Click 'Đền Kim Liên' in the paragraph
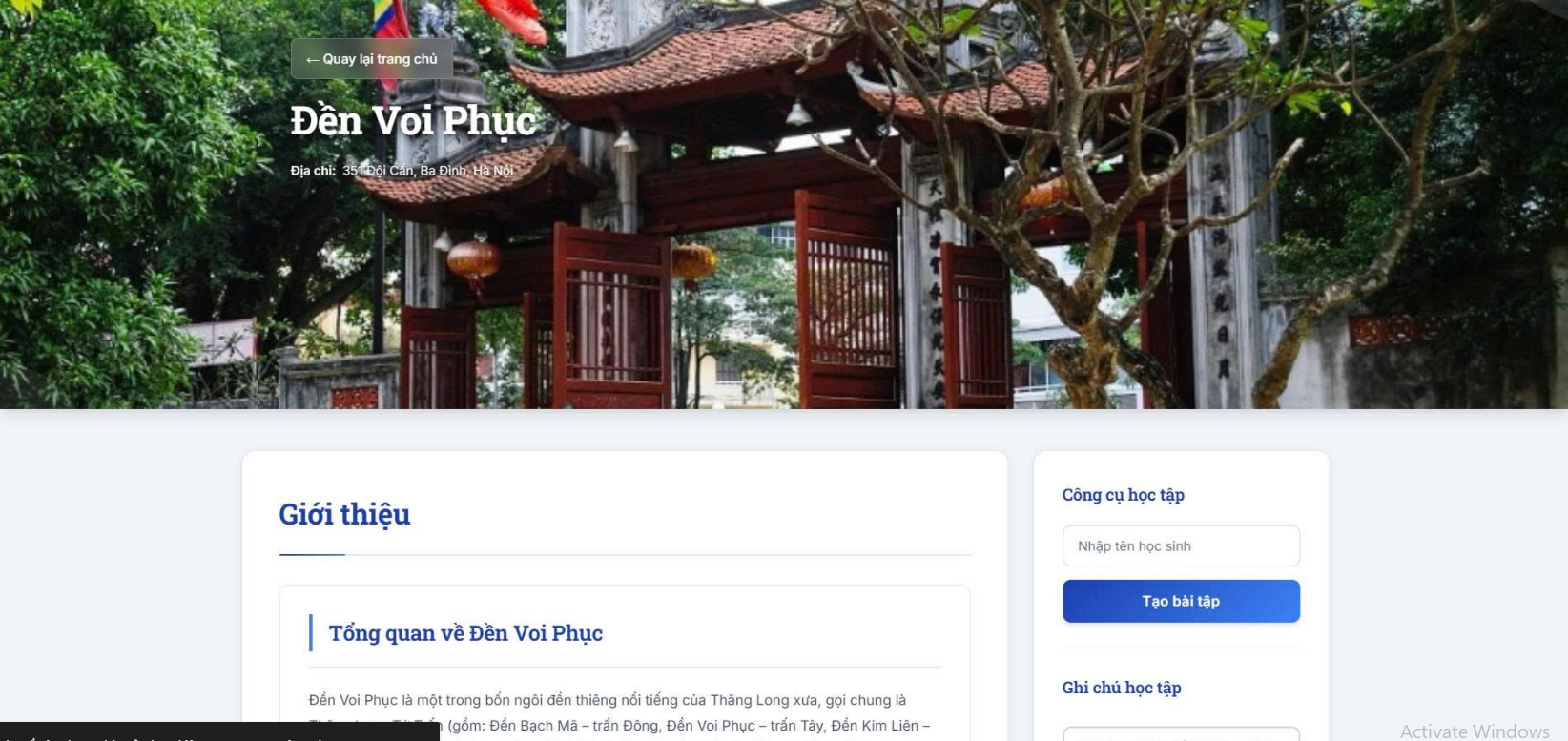Screen dimensions: 1568x741 point(875,726)
